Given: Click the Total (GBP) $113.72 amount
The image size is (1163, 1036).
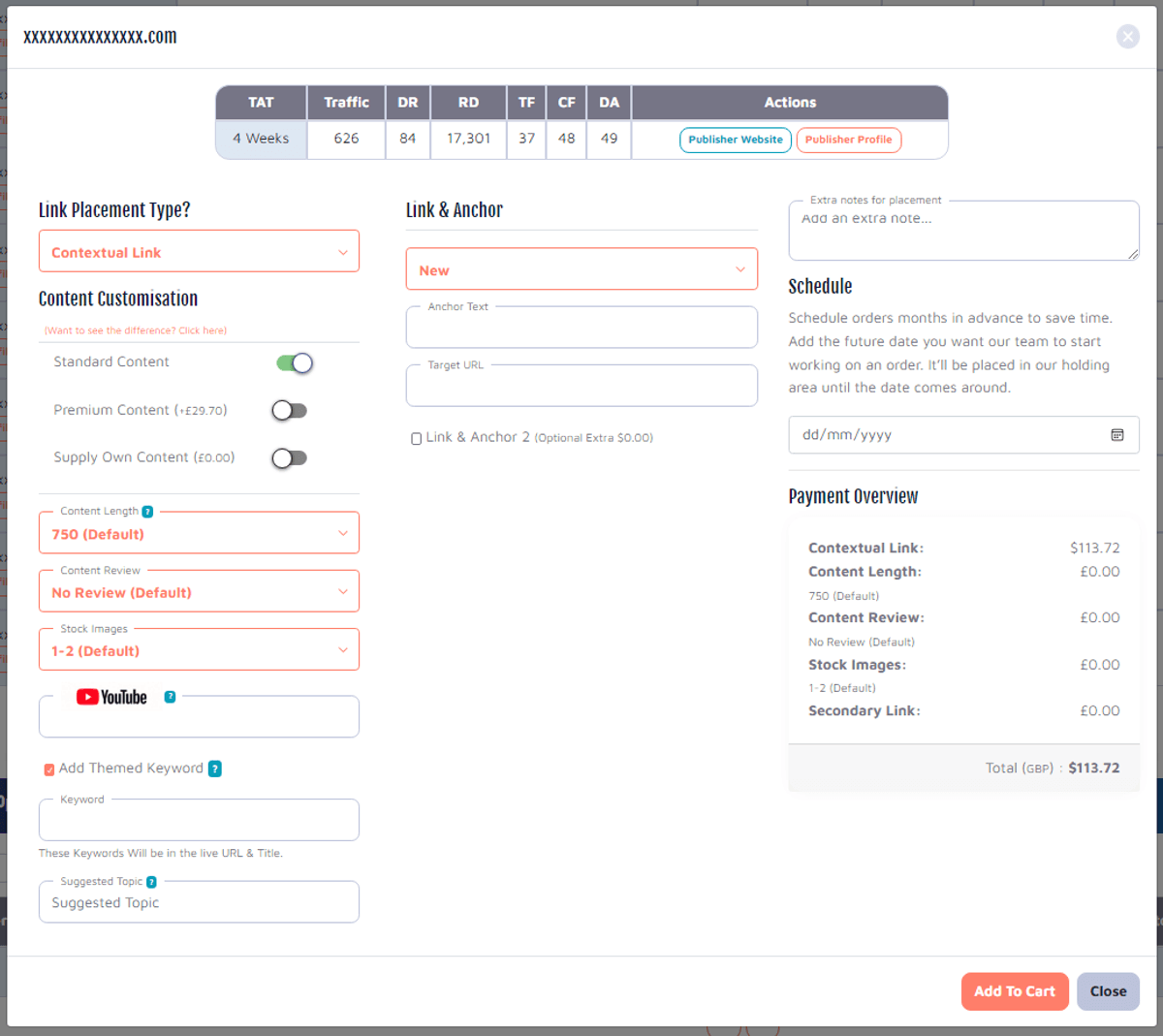Looking at the screenshot, I should 1094,769.
